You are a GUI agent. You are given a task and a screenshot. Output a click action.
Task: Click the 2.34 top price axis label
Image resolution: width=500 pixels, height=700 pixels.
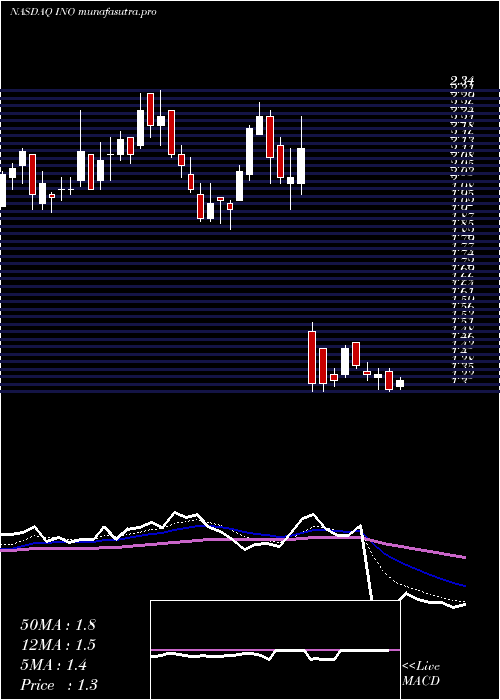462,81
